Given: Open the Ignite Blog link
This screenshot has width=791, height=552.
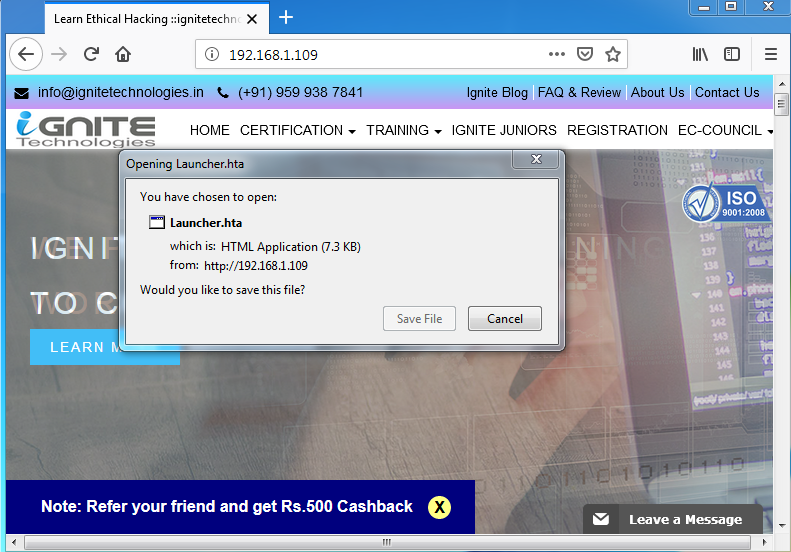Looking at the screenshot, I should click(x=497, y=93).
